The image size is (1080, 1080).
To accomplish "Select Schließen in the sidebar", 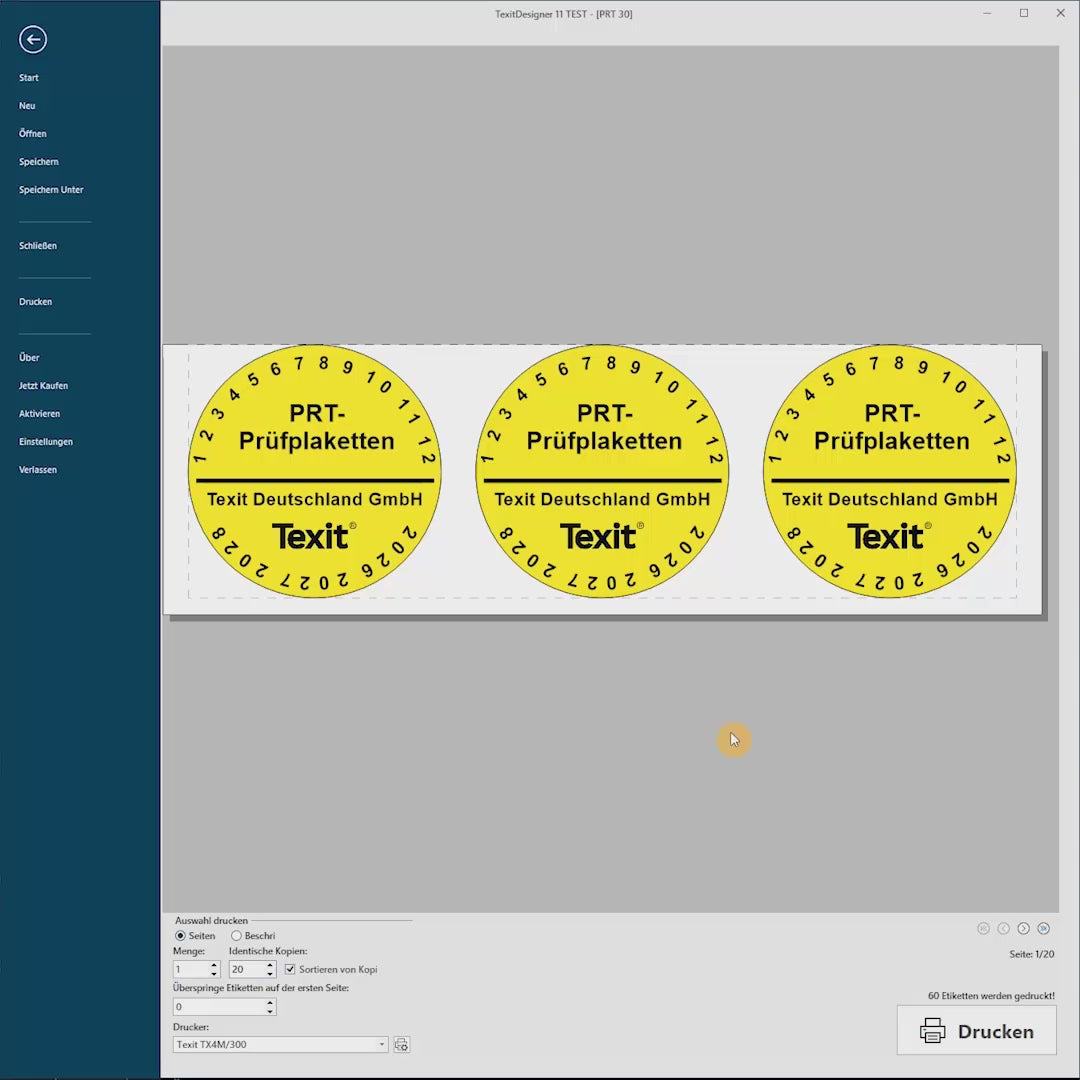I will 38,246.
